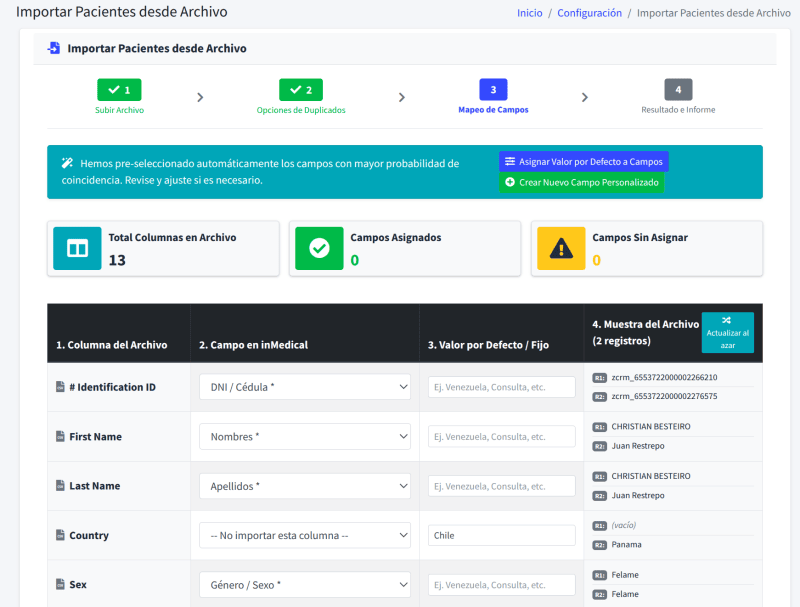
Task: Click R1 badge beside (vacío)
Action: click(x=599, y=526)
